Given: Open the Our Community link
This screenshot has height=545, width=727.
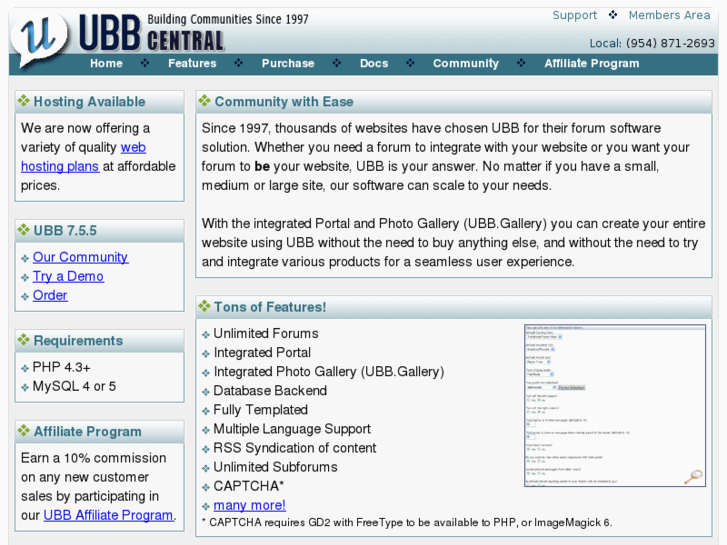Looking at the screenshot, I should point(80,257).
